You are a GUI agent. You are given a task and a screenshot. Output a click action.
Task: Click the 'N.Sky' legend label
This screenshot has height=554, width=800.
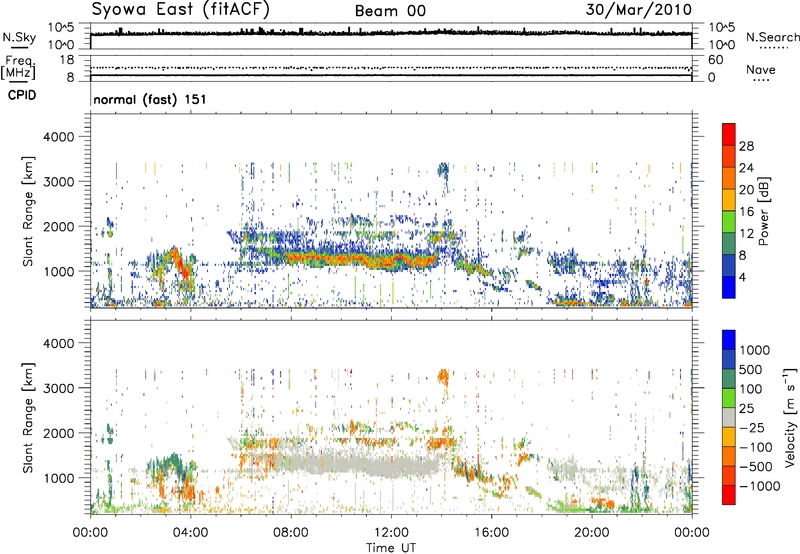click(x=19, y=37)
